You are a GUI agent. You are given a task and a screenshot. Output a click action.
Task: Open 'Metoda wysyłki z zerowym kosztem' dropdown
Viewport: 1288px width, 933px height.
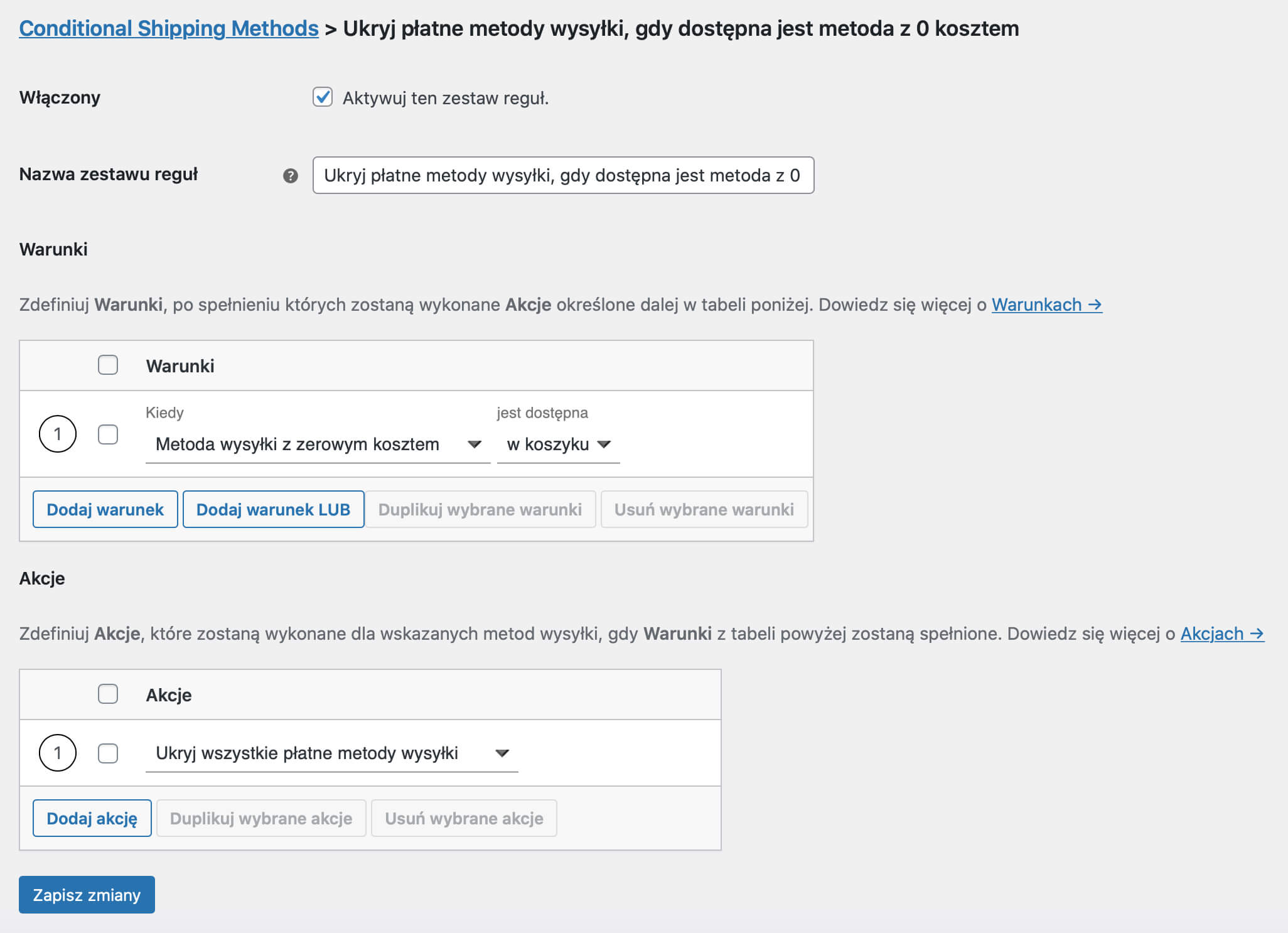pyautogui.click(x=318, y=445)
